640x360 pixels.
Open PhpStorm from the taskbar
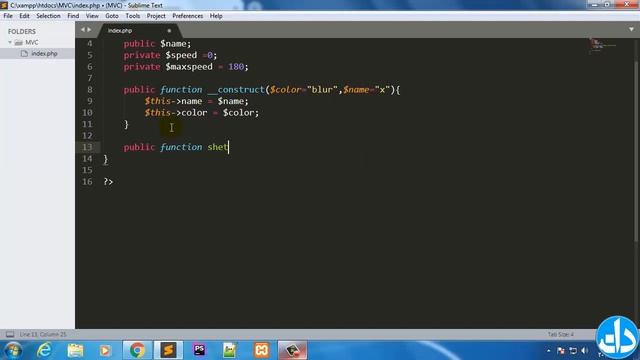(199, 350)
